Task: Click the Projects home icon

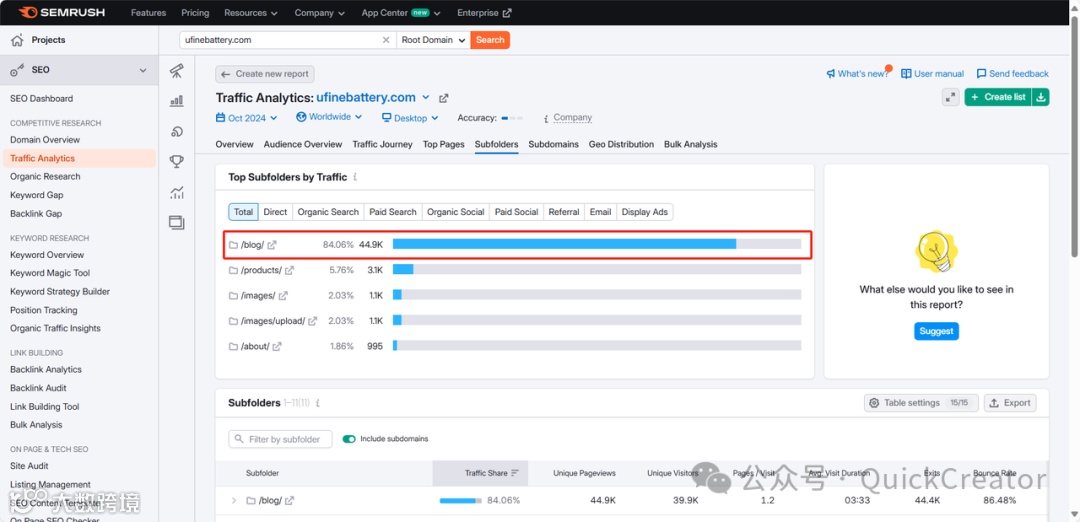Action: 17,40
